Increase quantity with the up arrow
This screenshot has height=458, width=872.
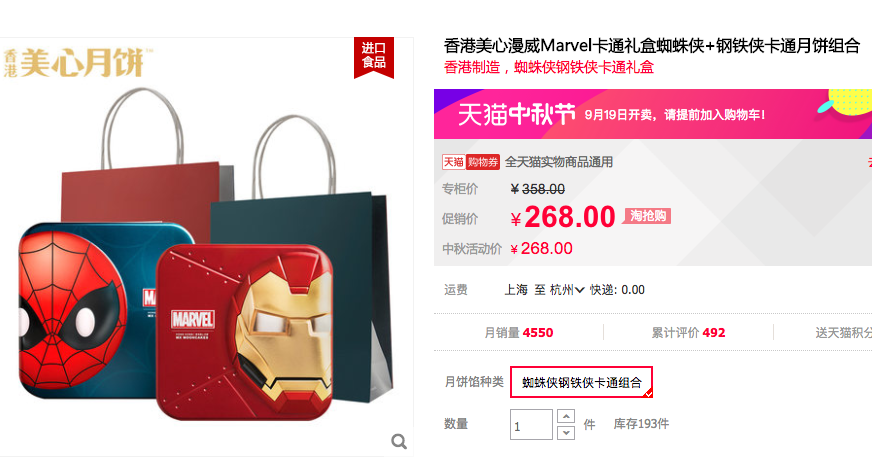click(x=566, y=416)
